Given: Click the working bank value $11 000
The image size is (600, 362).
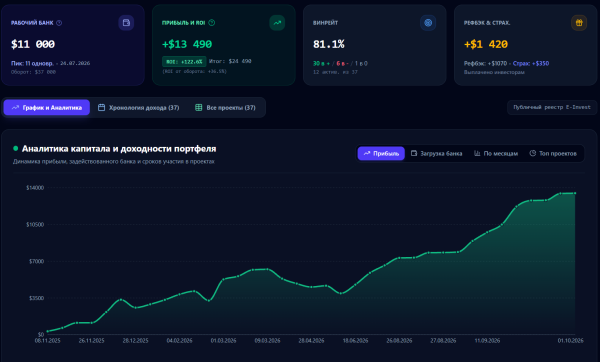Looking at the screenshot, I should tap(33, 44).
